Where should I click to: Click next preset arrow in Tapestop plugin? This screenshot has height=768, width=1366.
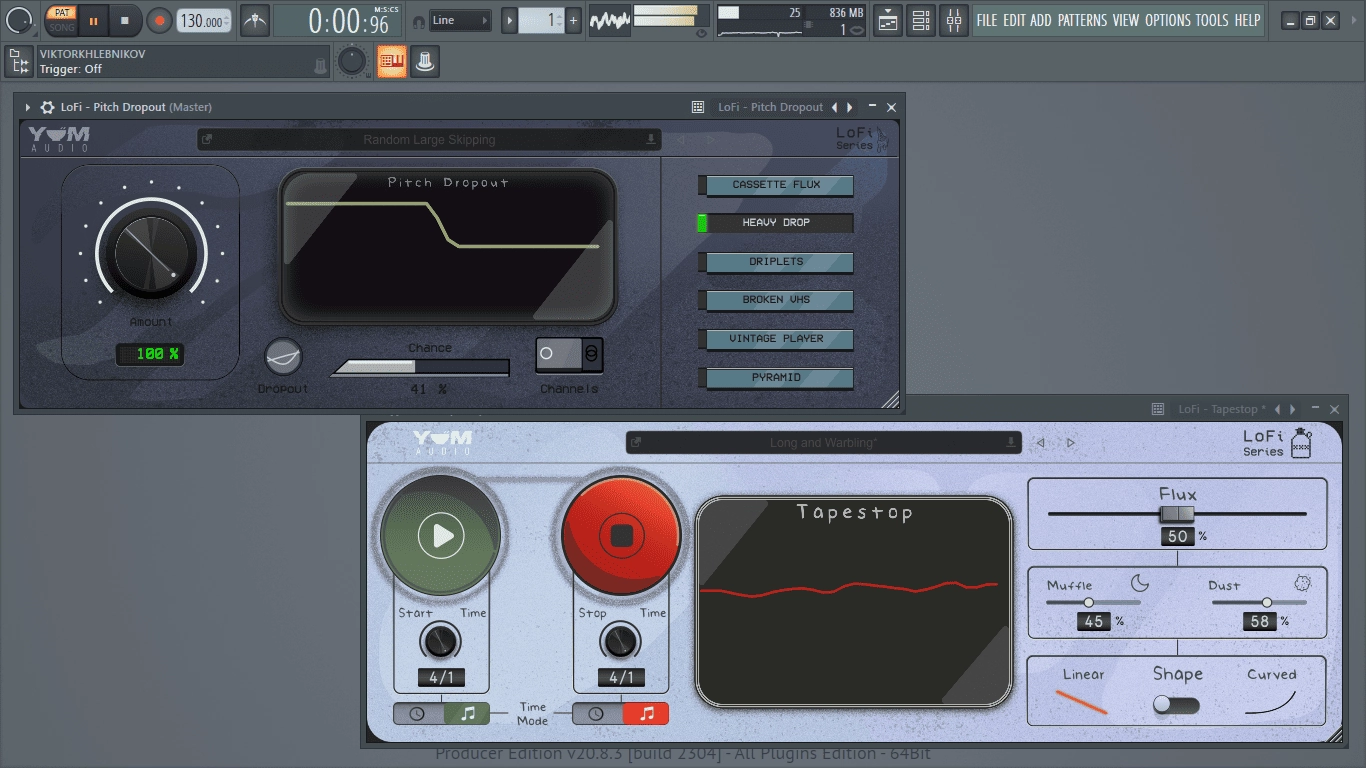coord(1070,443)
